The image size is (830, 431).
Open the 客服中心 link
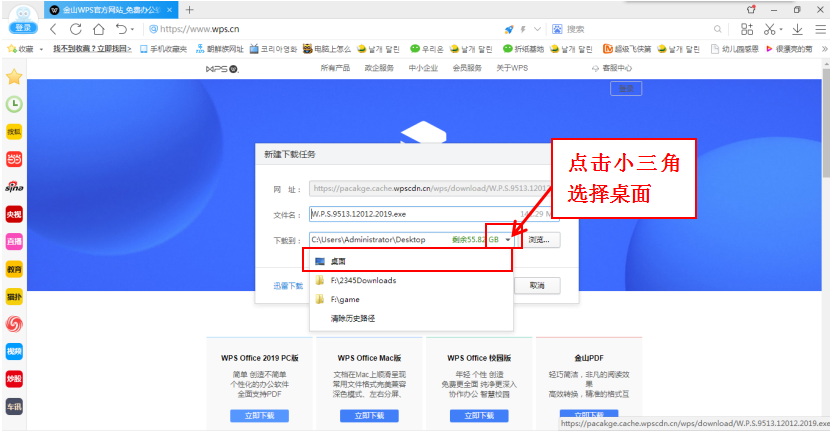coord(612,68)
